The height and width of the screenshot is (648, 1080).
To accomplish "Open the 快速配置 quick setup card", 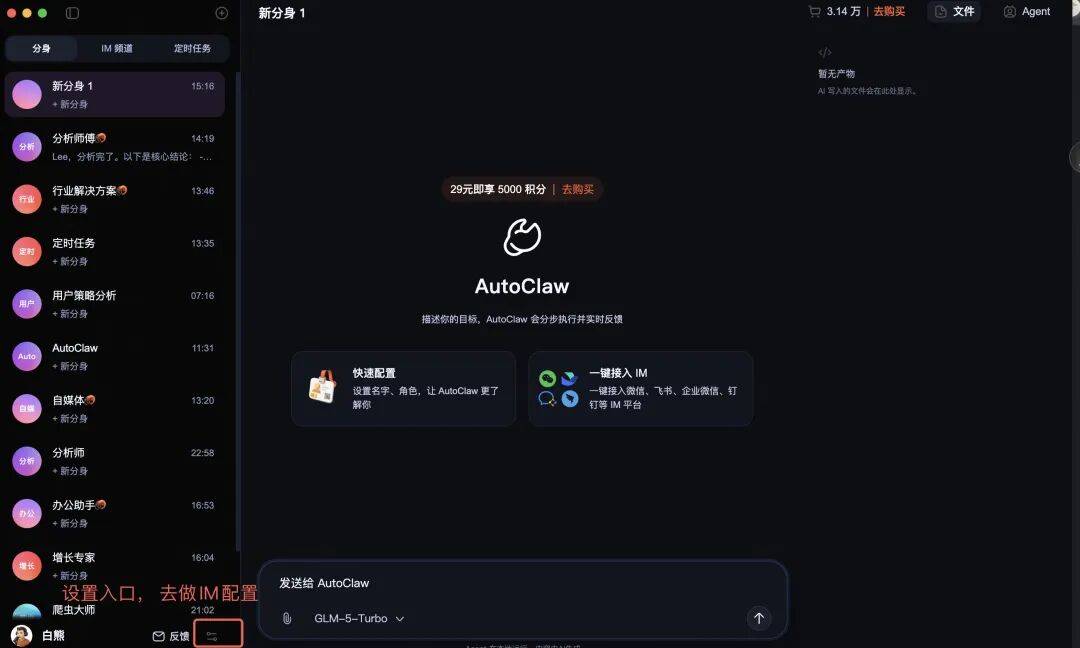I will (x=404, y=389).
